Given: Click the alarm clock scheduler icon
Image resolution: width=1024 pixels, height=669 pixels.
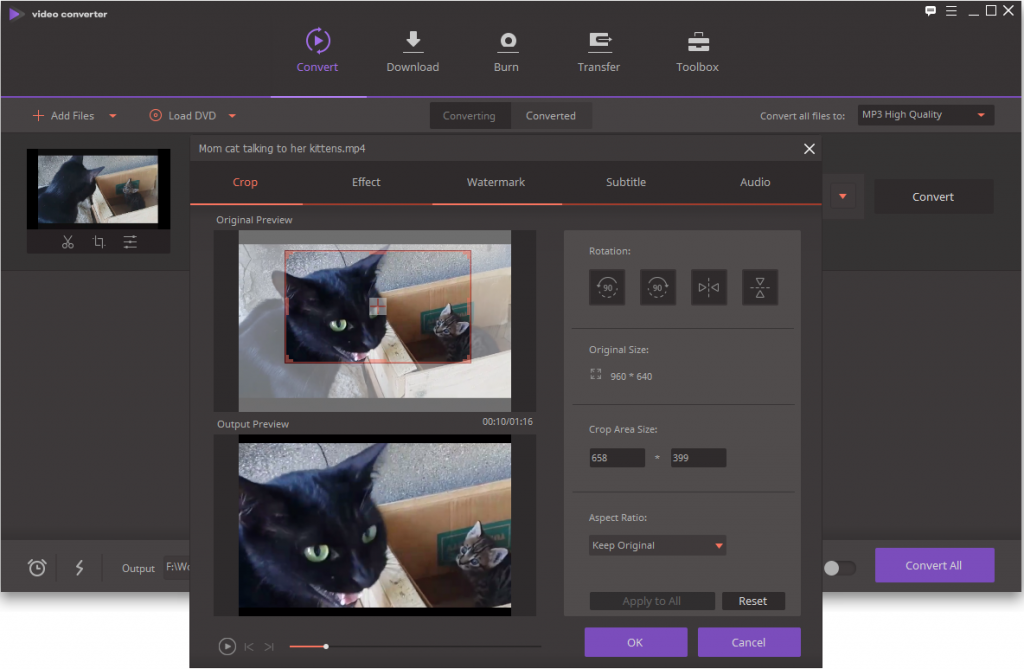Looking at the screenshot, I should [x=37, y=568].
